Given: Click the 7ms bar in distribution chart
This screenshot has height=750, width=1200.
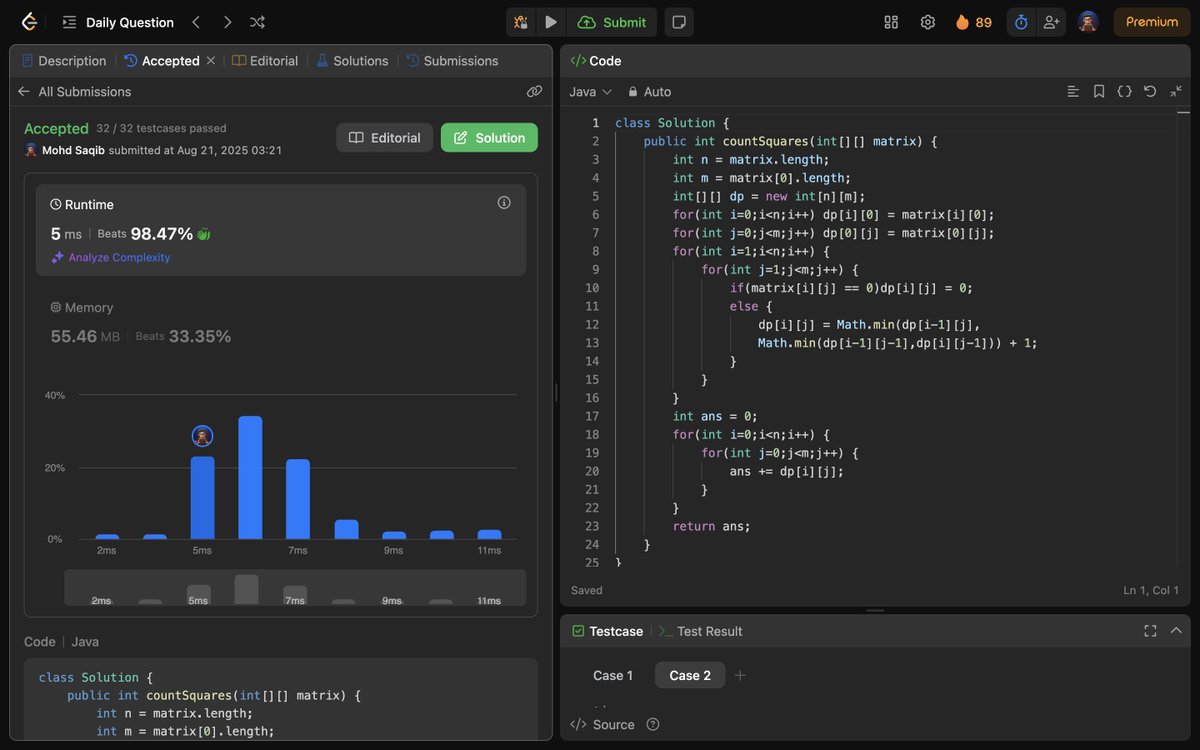Looking at the screenshot, I should (298, 499).
